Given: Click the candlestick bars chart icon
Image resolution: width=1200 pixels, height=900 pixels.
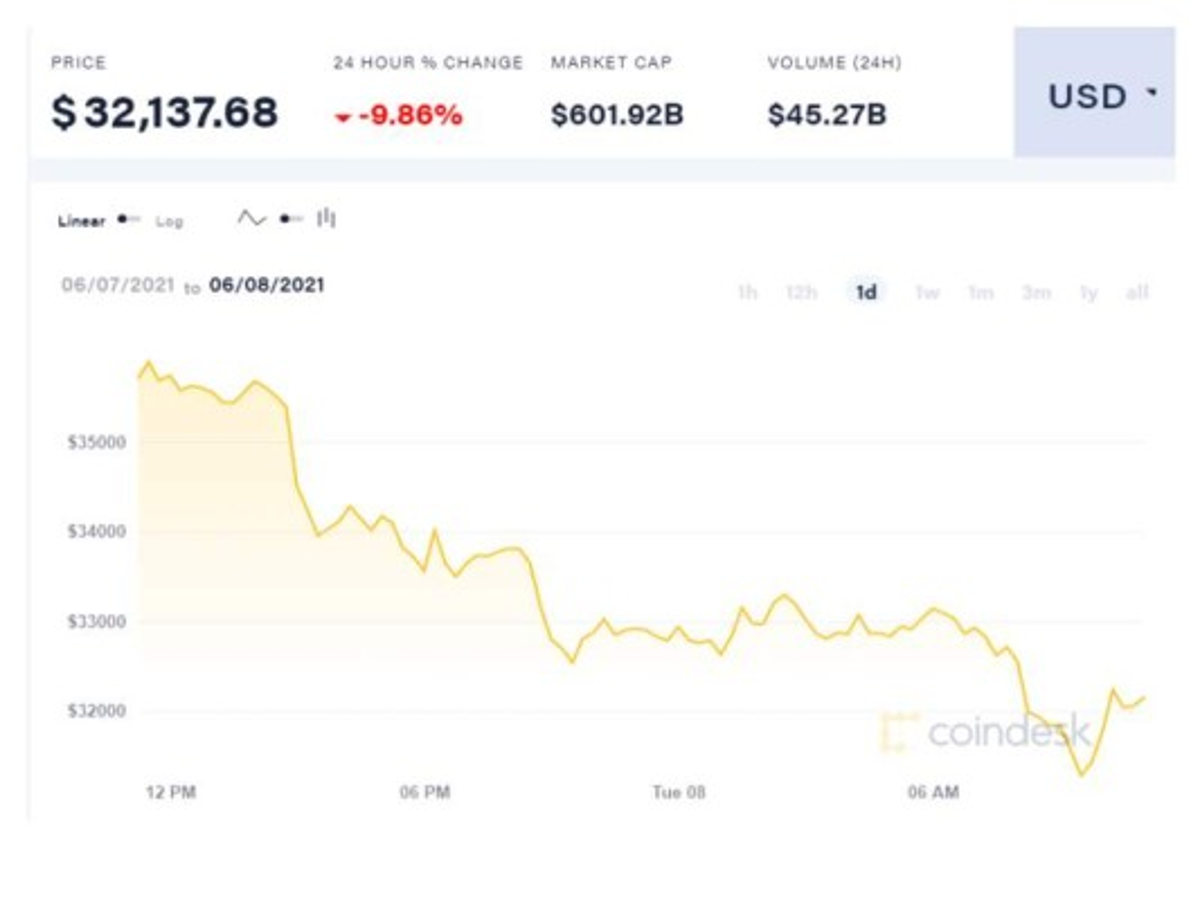Looking at the screenshot, I should pyautogui.click(x=326, y=218).
